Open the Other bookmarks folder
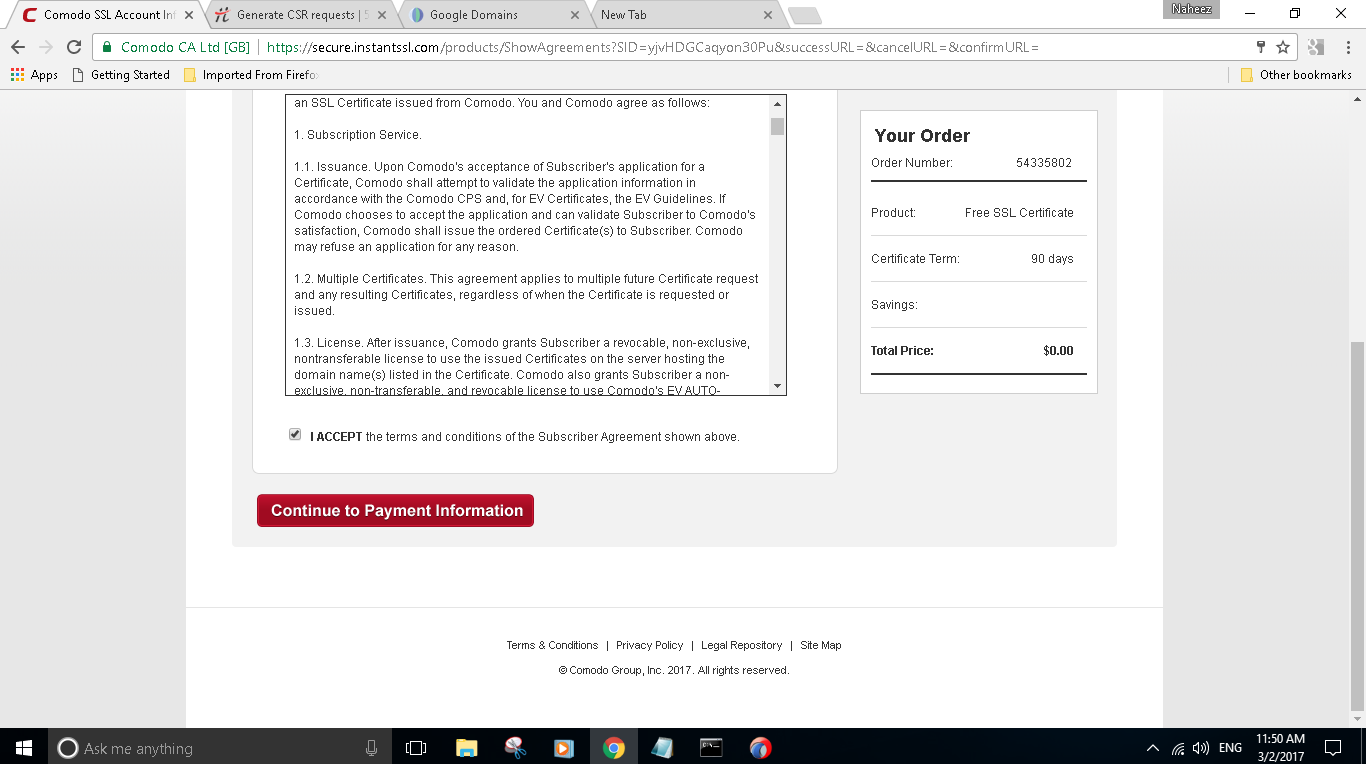1366x764 pixels. pos(1296,75)
